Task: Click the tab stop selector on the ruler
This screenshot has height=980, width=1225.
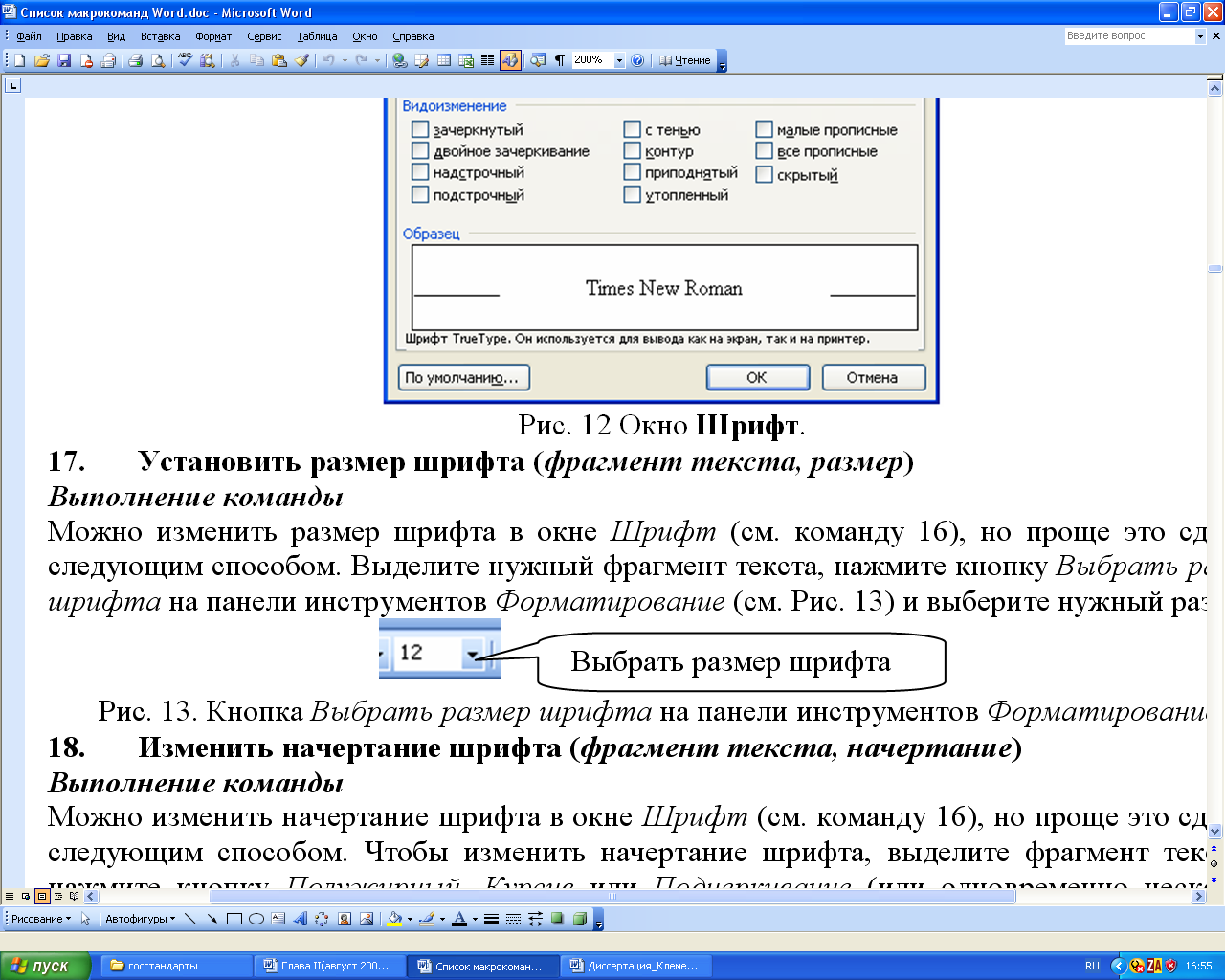Action: click(12, 85)
